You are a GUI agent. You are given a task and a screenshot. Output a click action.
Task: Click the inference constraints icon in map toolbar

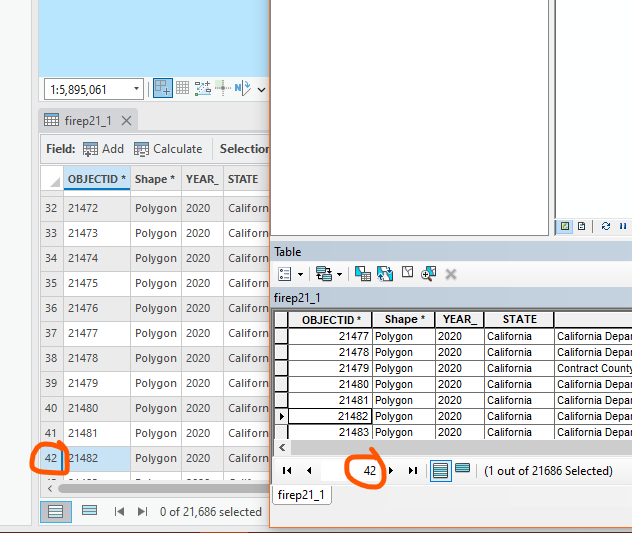tap(203, 88)
